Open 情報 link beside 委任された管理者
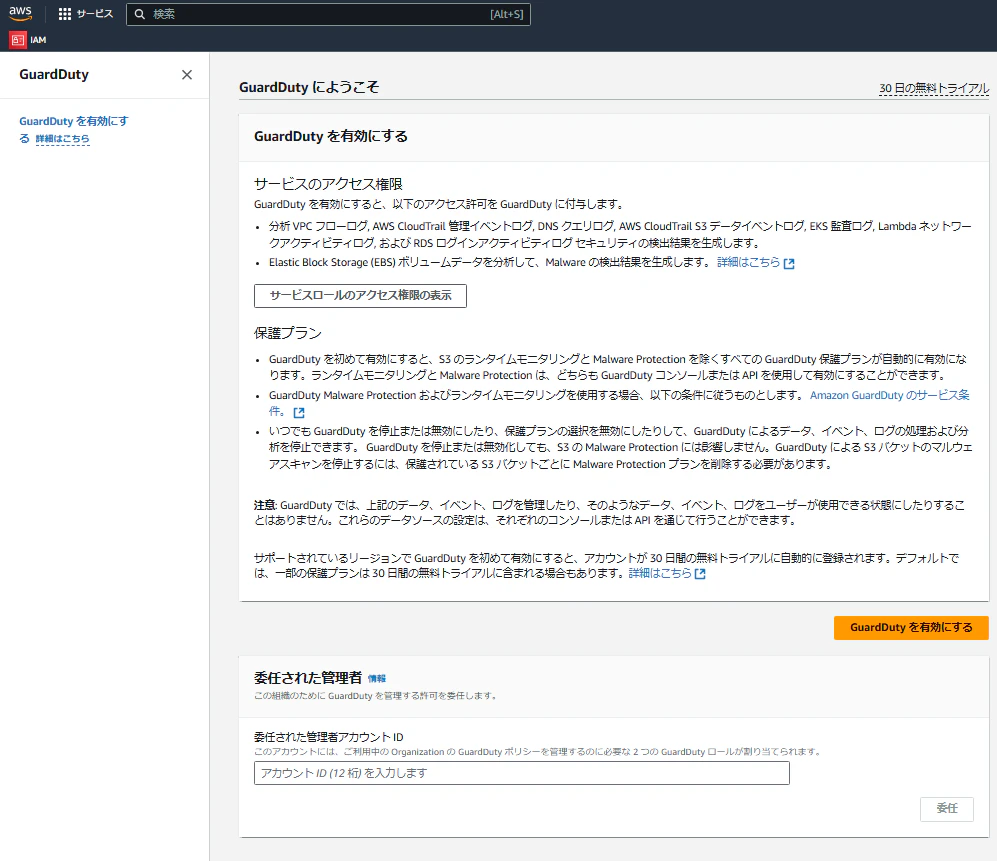997x861 pixels. tap(376, 678)
